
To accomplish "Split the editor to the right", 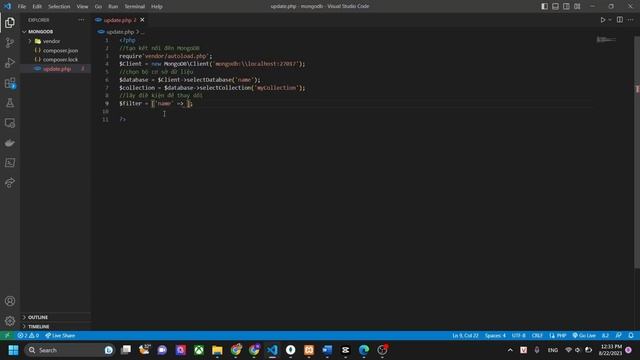I will [x=620, y=20].
